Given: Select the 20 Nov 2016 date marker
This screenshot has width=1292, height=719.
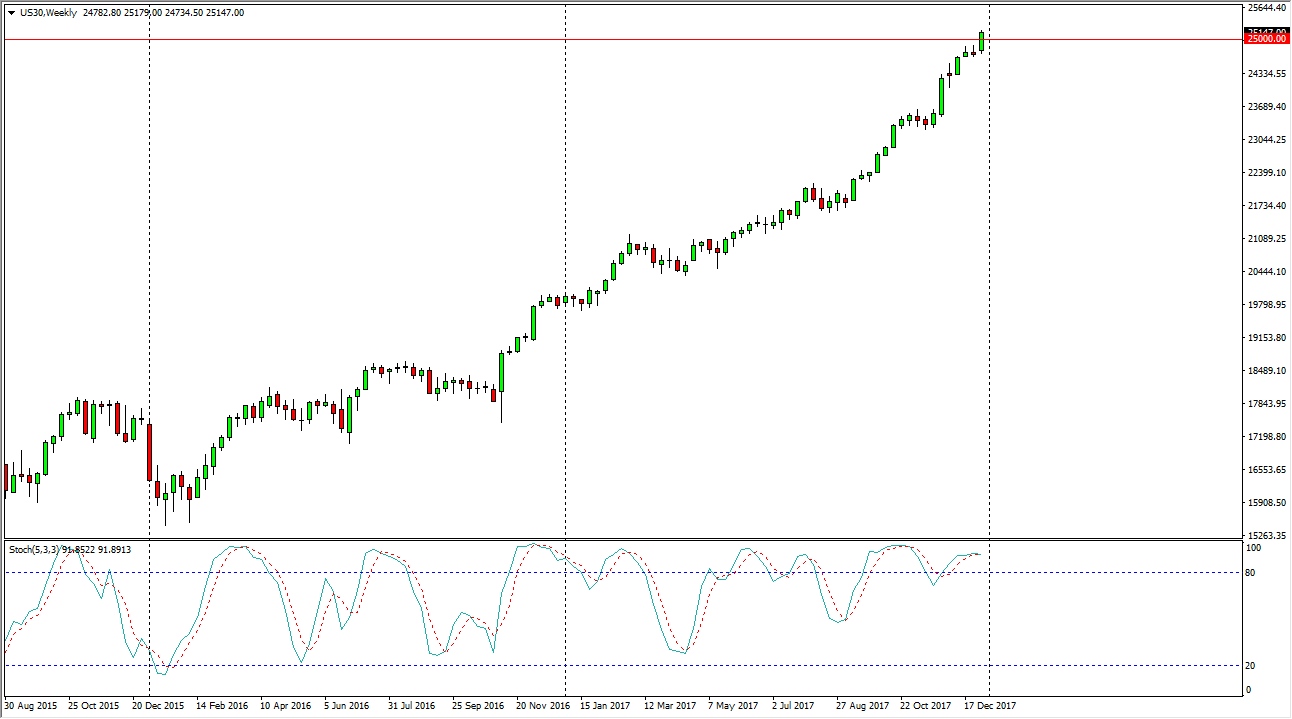Looking at the screenshot, I should 543,706.
